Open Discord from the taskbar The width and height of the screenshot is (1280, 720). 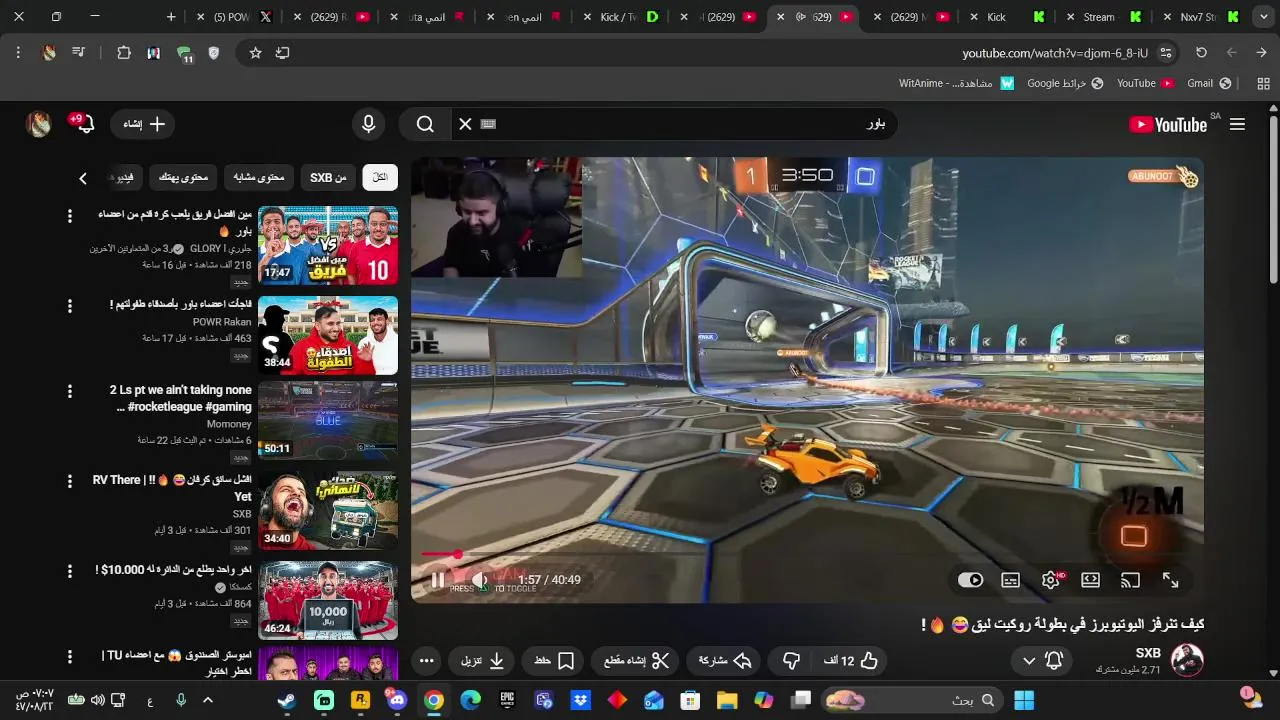click(x=397, y=700)
